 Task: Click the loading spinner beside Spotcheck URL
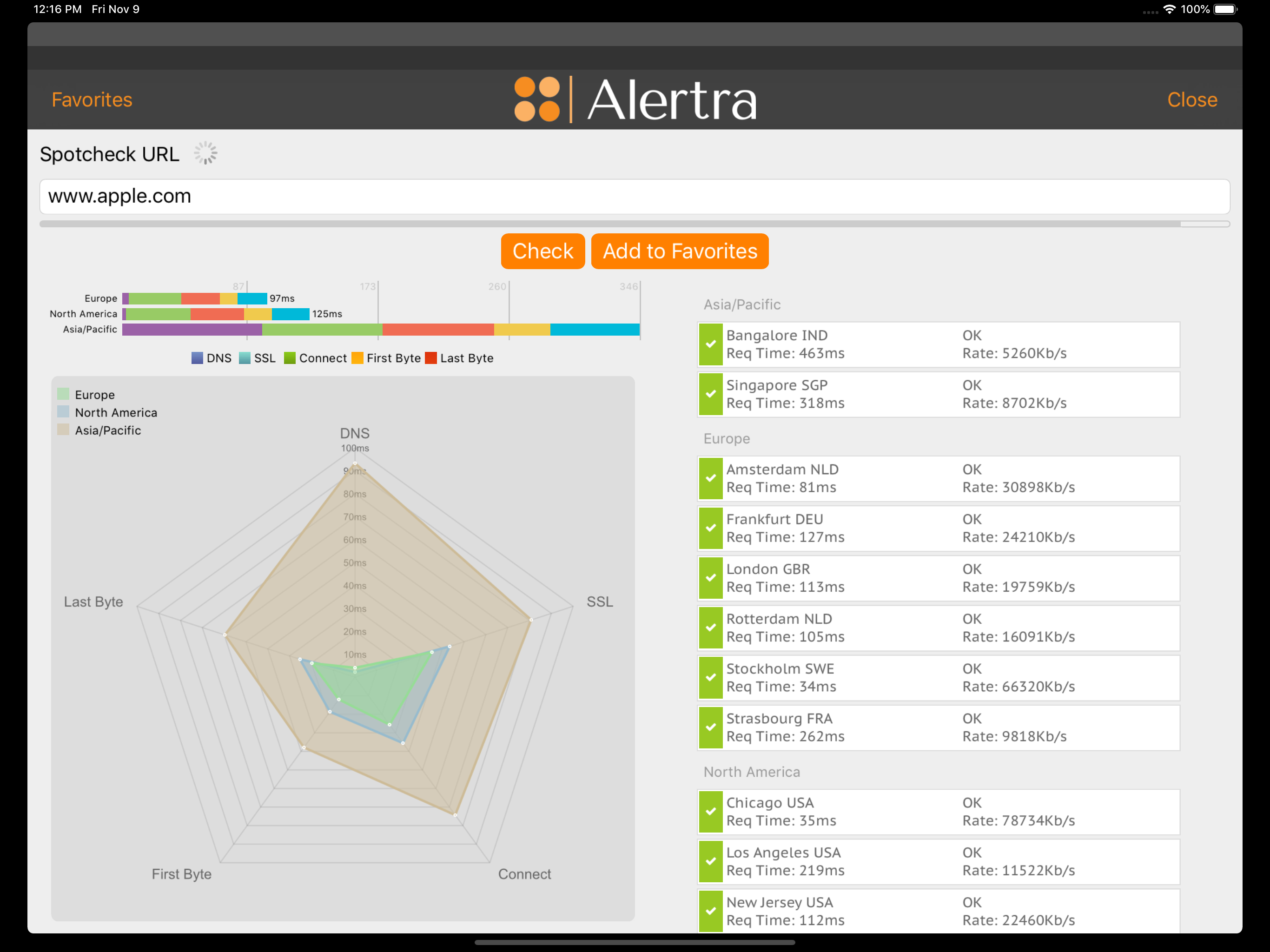pos(205,153)
